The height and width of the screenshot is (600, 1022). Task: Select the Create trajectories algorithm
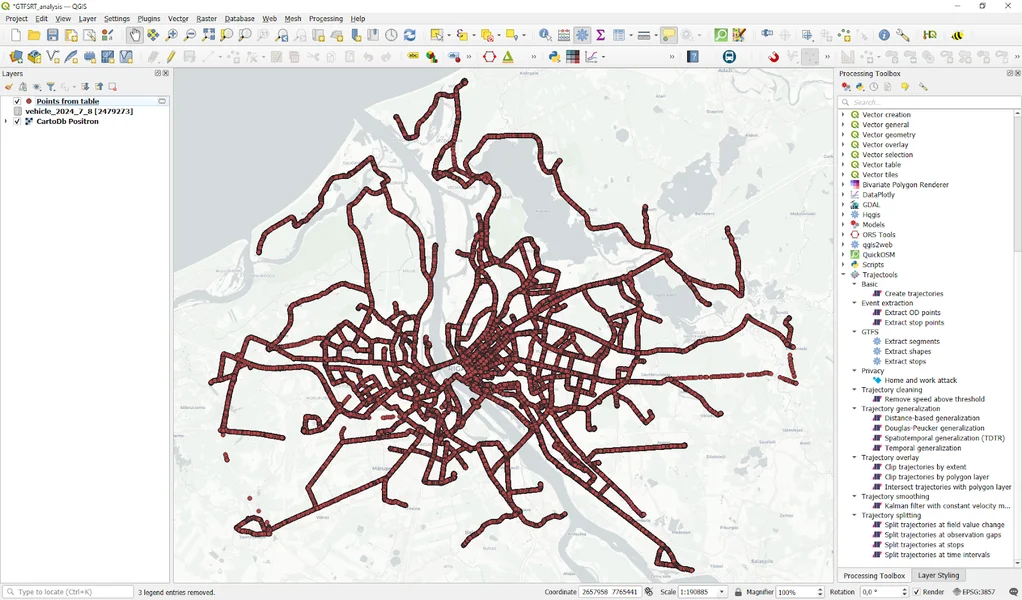[913, 294]
